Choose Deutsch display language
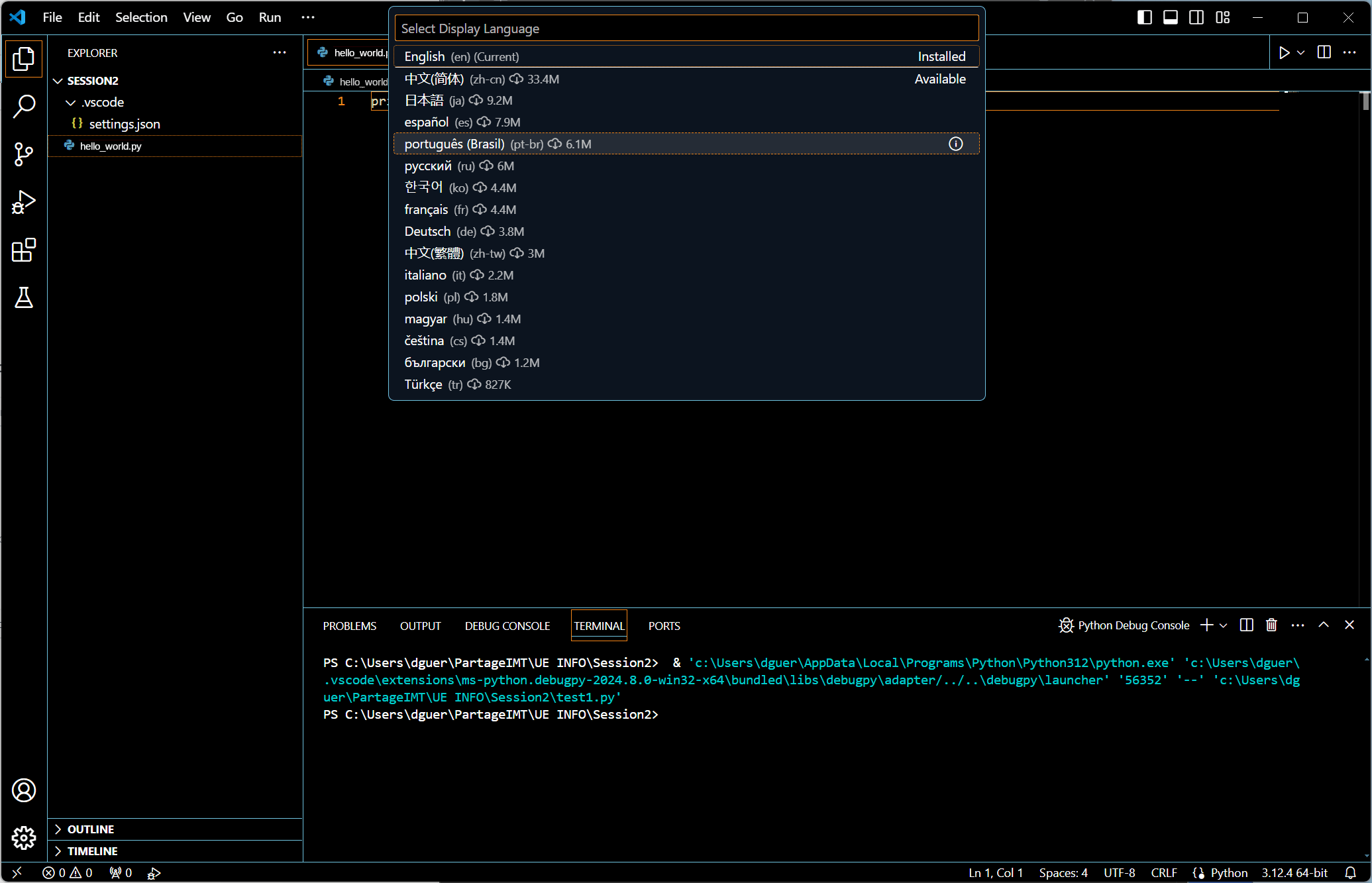The width and height of the screenshot is (1372, 883). click(x=427, y=231)
